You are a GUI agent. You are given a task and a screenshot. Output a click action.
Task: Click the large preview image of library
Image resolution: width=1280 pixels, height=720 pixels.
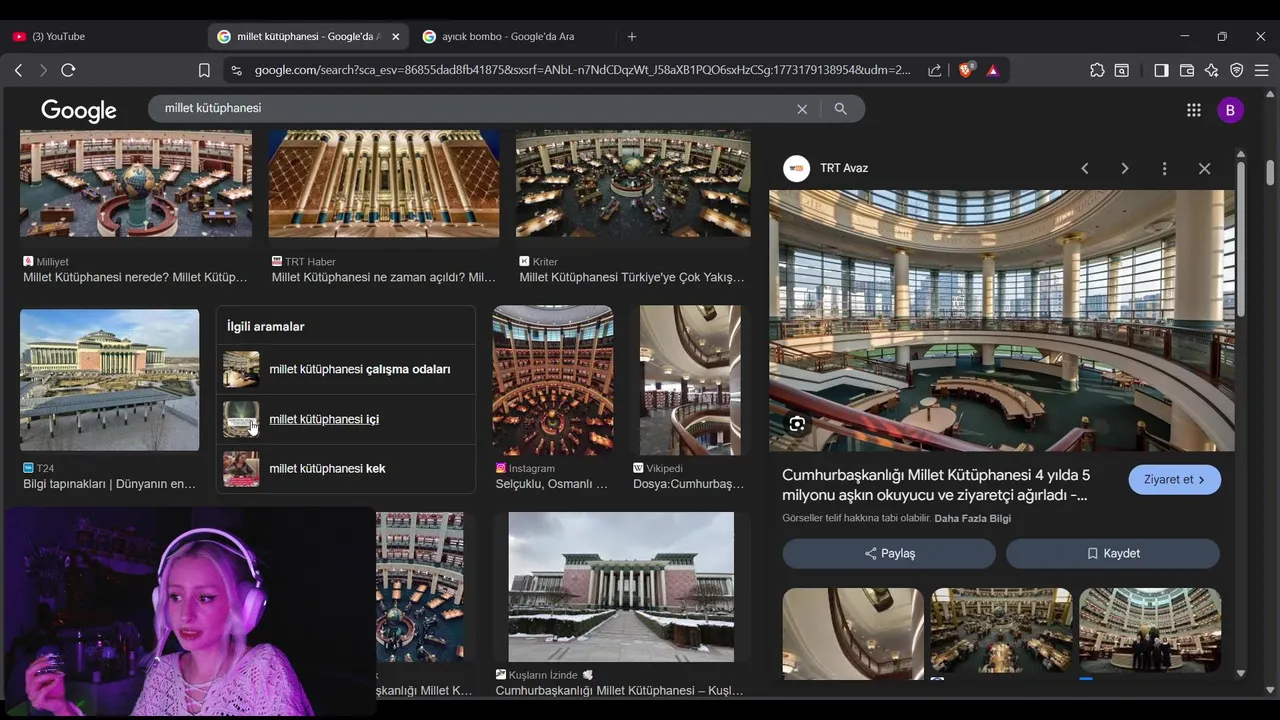coord(1002,321)
